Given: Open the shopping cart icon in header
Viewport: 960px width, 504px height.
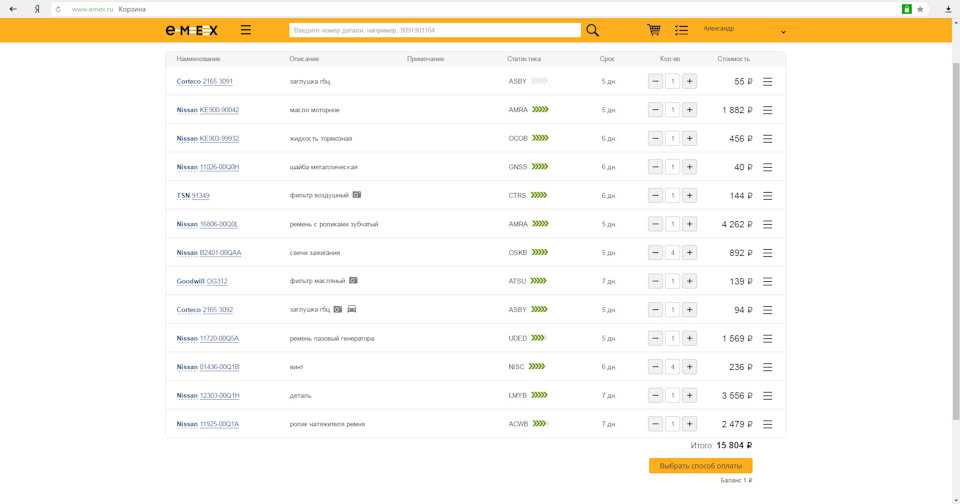Looking at the screenshot, I should [654, 30].
